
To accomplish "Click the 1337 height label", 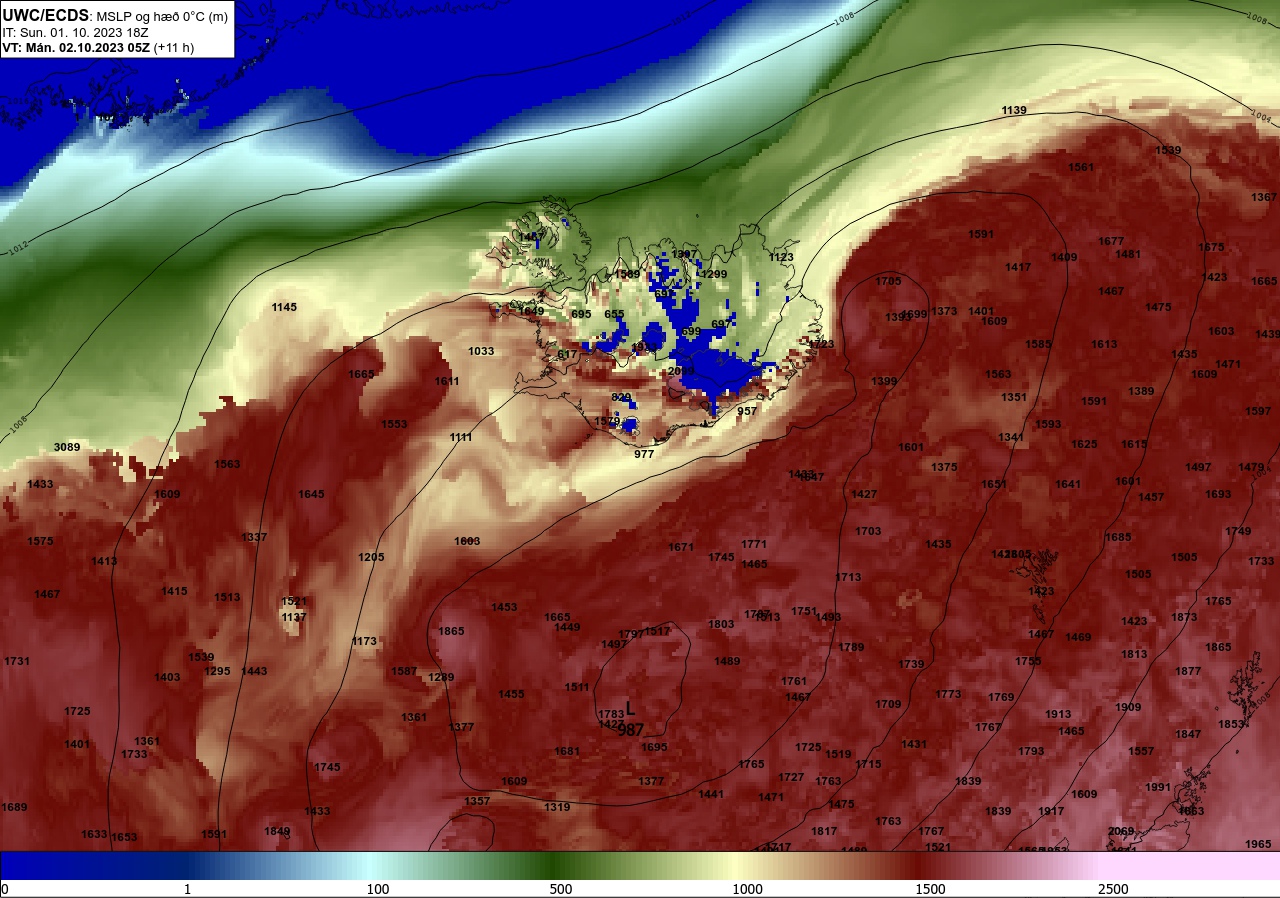I will tap(254, 537).
